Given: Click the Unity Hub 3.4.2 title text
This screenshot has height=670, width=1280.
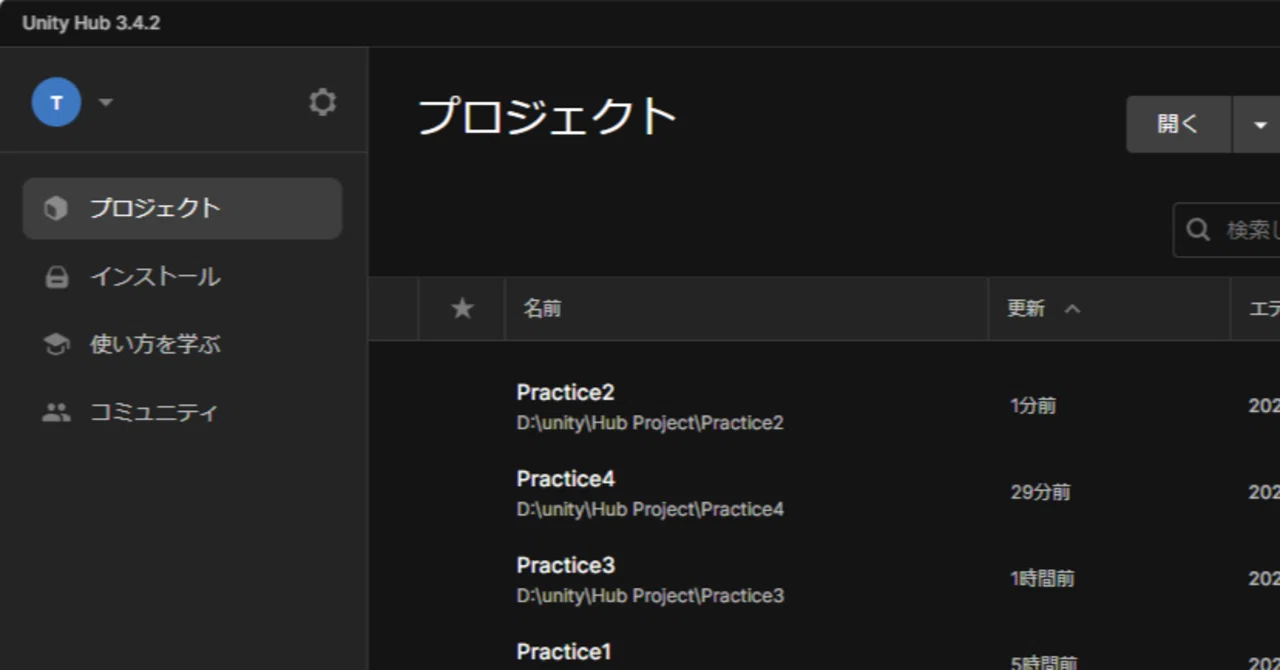Looking at the screenshot, I should pyautogui.click(x=91, y=23).
